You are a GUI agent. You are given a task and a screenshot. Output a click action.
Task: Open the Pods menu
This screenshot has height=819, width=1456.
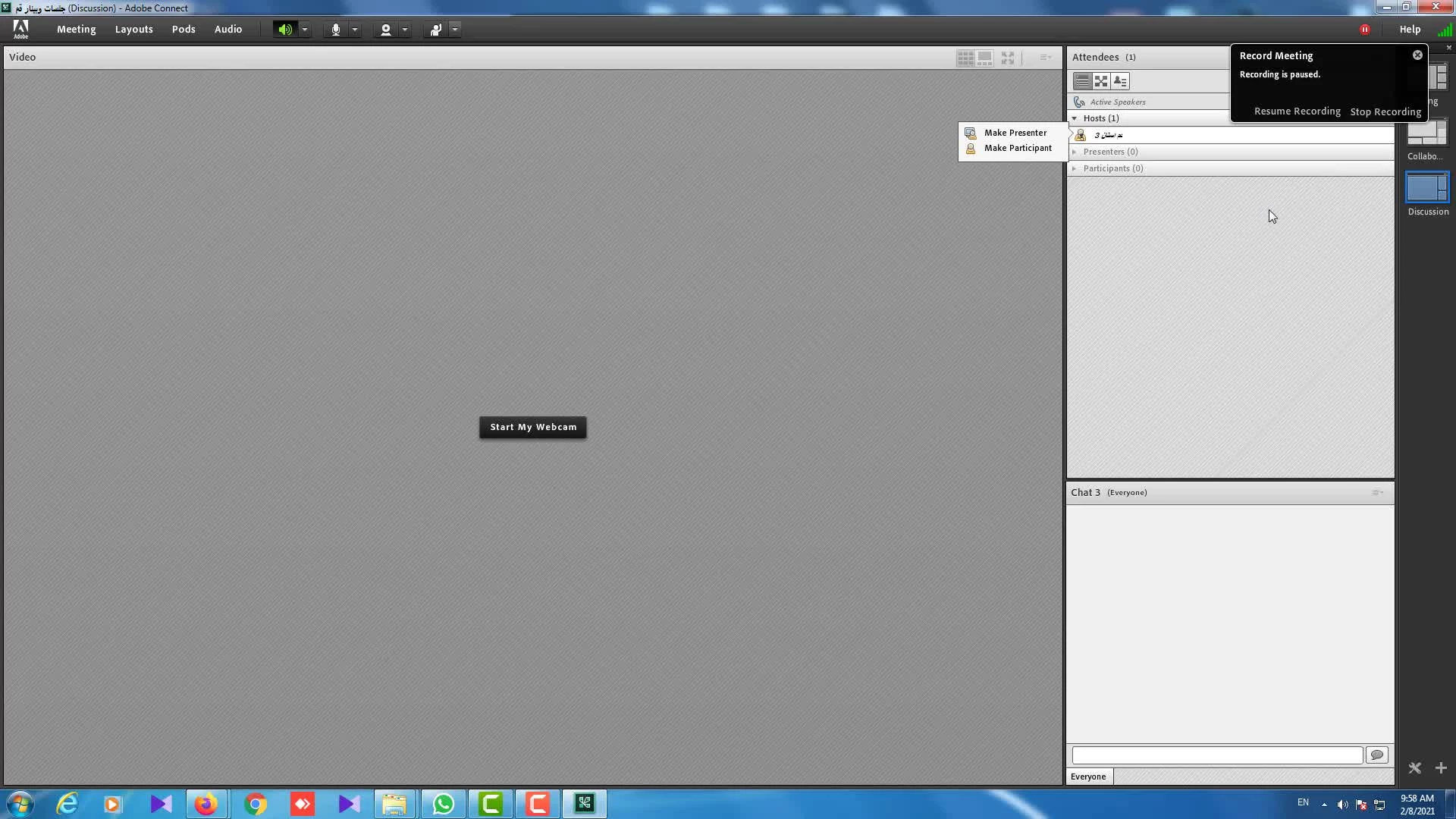coord(183,29)
